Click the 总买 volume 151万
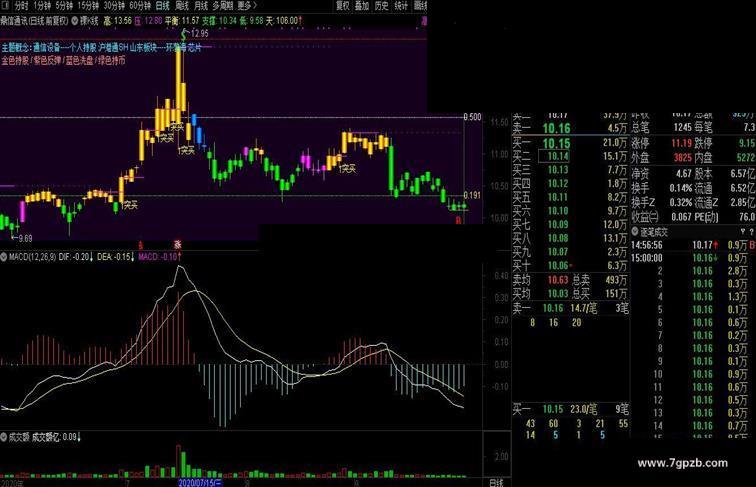Viewport: 756px width, 487px height. (x=616, y=293)
